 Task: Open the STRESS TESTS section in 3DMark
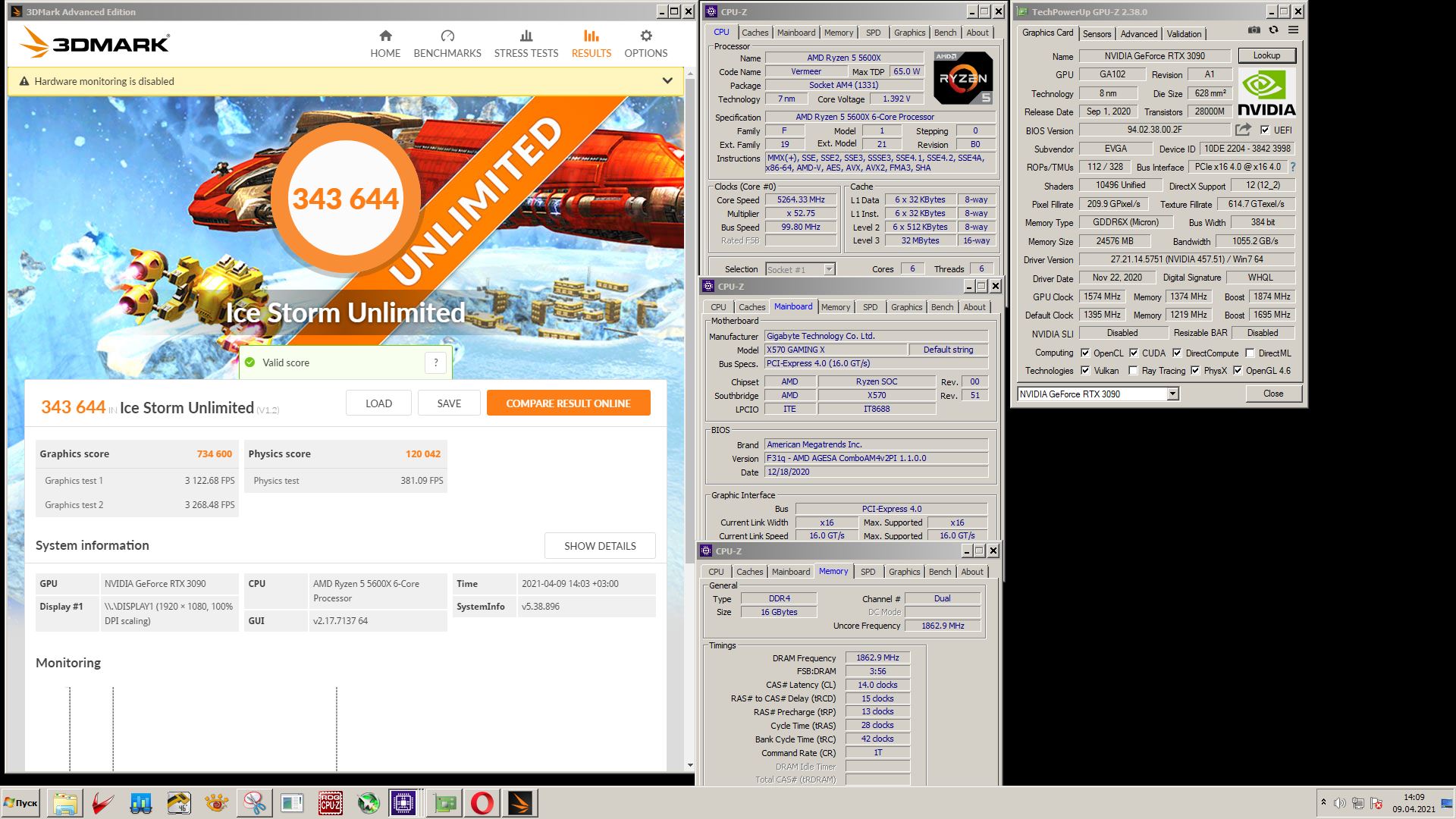click(x=526, y=44)
